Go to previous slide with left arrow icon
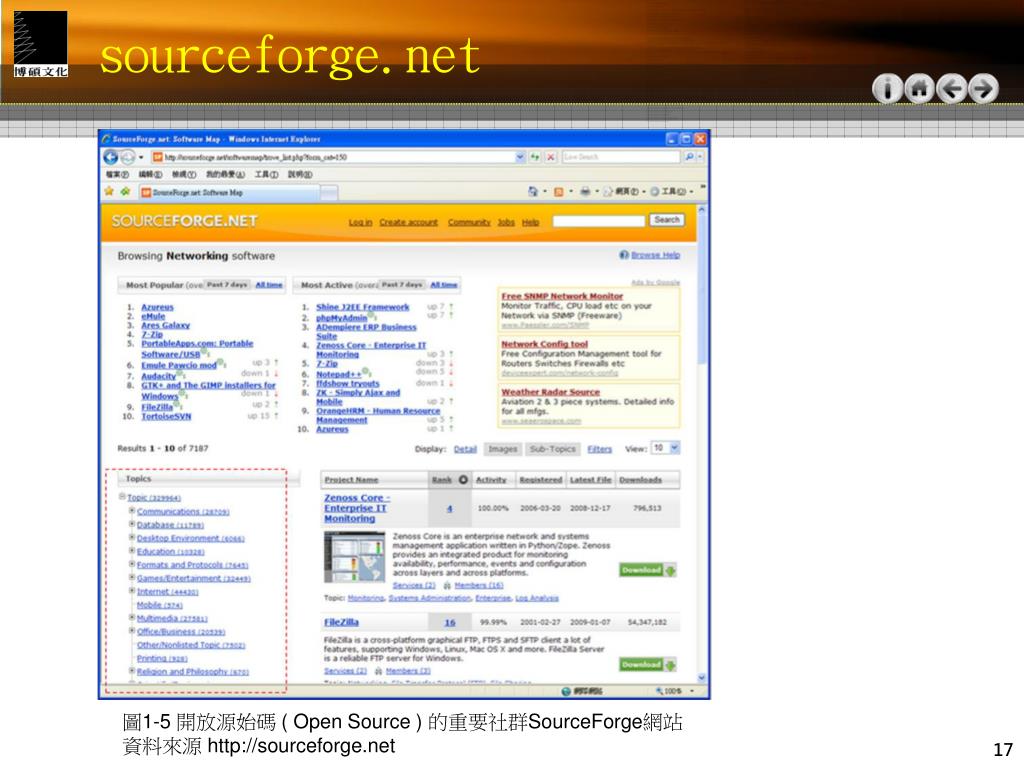1024x768 pixels. (x=952, y=88)
